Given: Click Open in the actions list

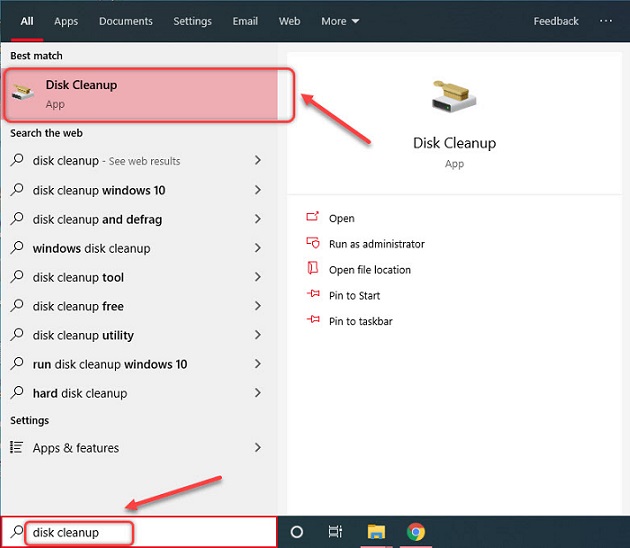Looking at the screenshot, I should pos(342,218).
